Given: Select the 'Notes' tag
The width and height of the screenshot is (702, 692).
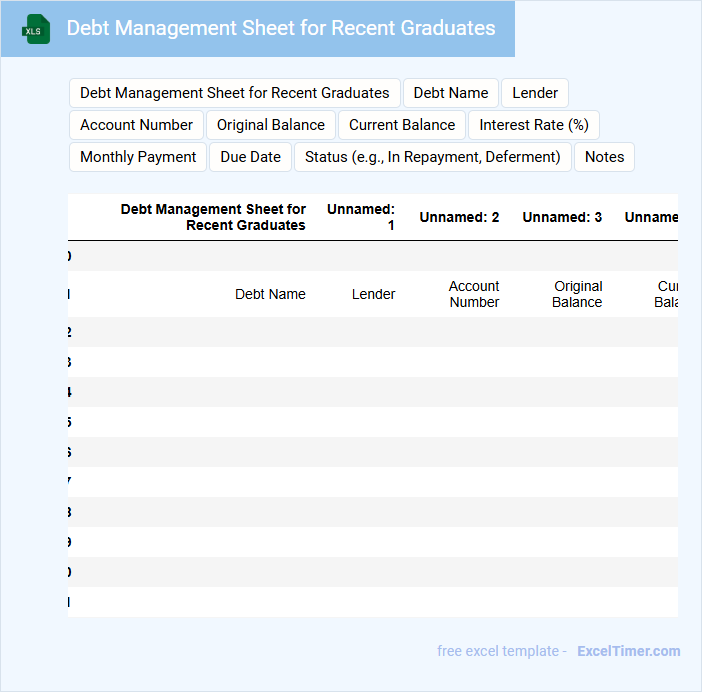Looking at the screenshot, I should point(604,157).
